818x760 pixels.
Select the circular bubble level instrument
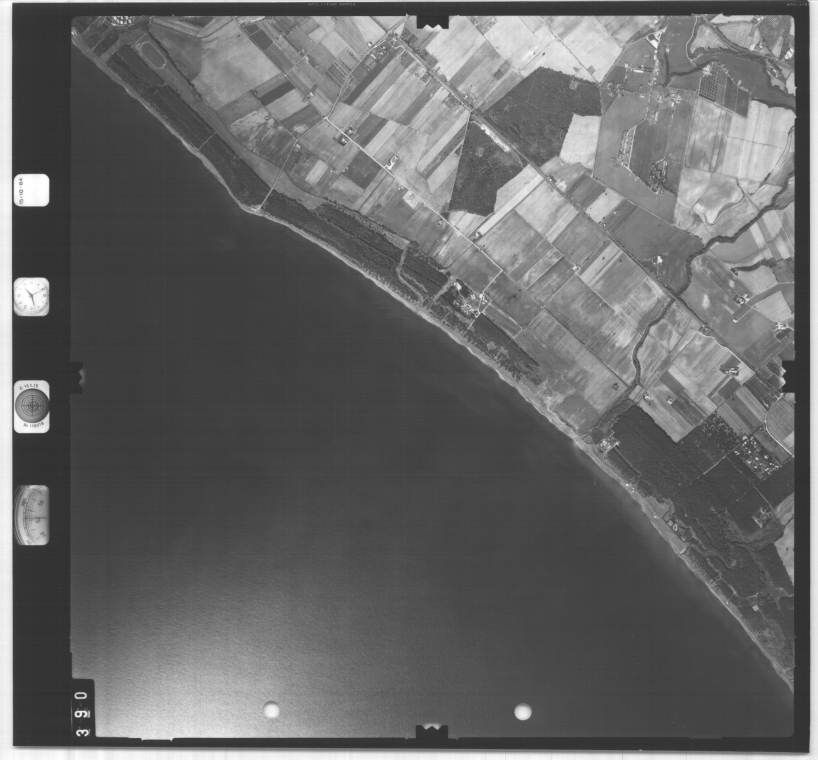pyautogui.click(x=31, y=406)
